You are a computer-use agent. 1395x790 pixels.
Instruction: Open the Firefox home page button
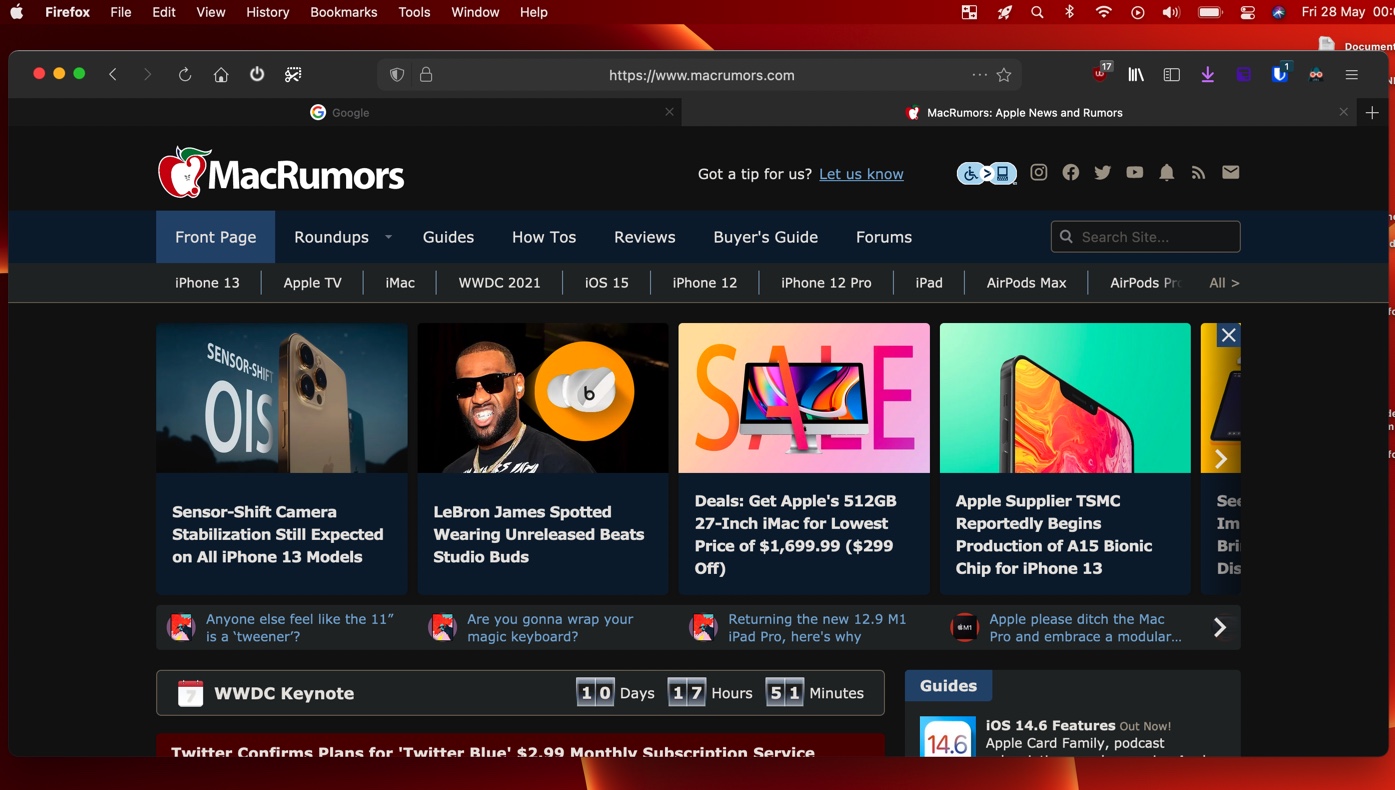pos(221,74)
